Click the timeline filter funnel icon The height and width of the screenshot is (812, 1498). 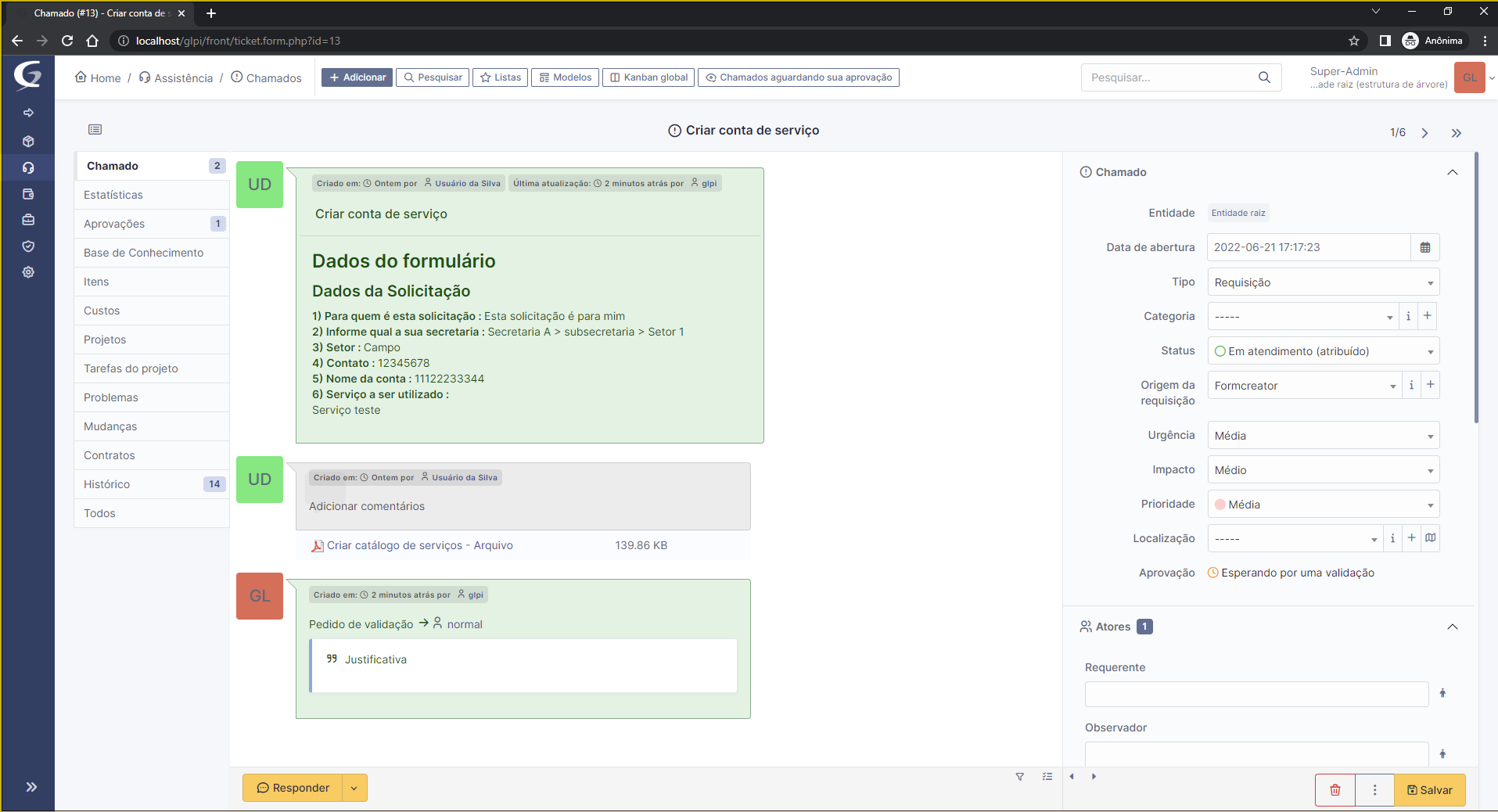[x=1019, y=776]
